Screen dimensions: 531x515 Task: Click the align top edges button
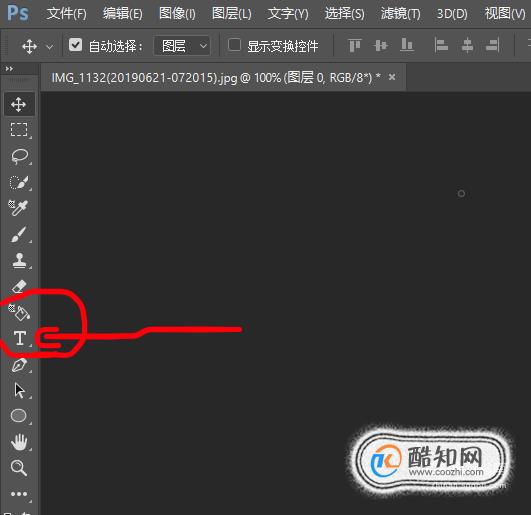click(355, 45)
